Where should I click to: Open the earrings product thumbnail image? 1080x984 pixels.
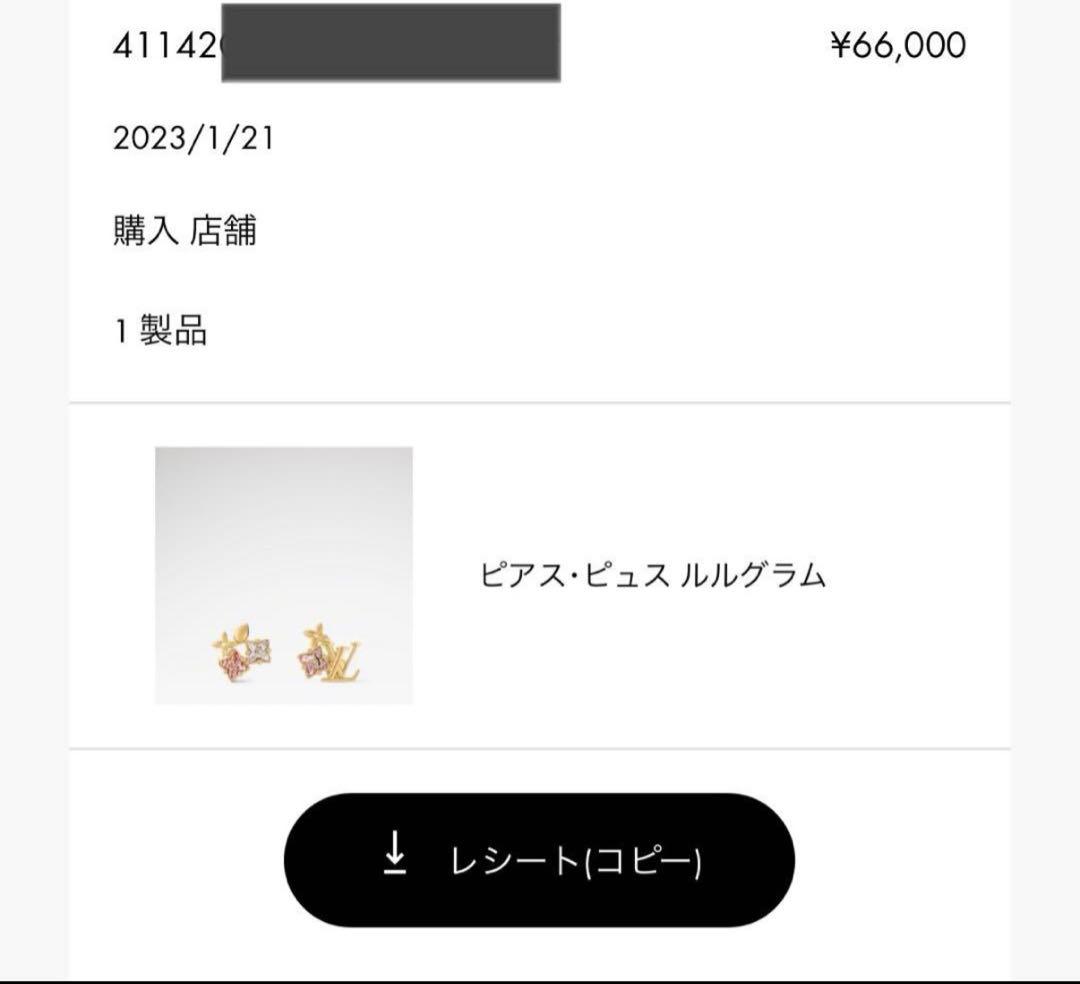[285, 578]
